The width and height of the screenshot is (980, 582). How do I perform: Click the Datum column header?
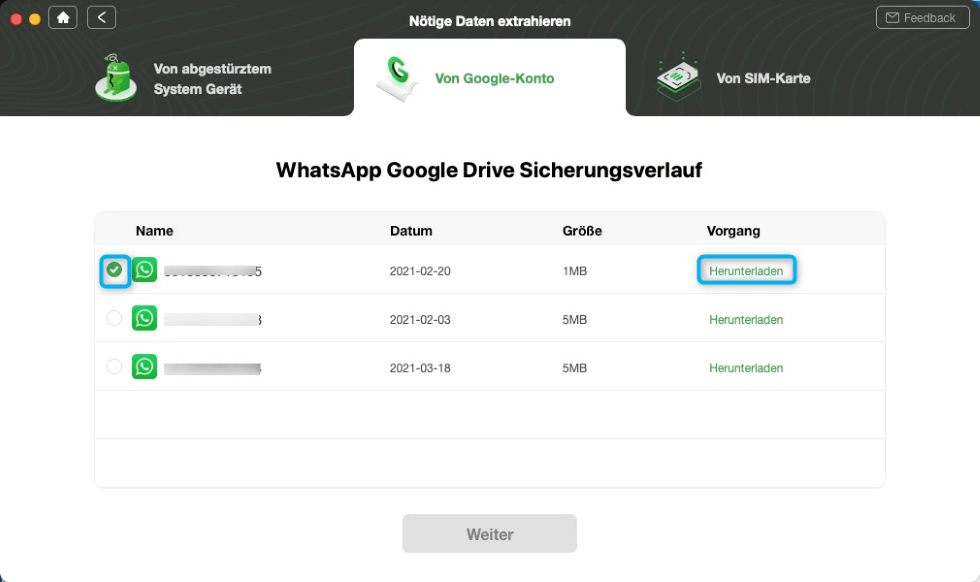pos(411,231)
